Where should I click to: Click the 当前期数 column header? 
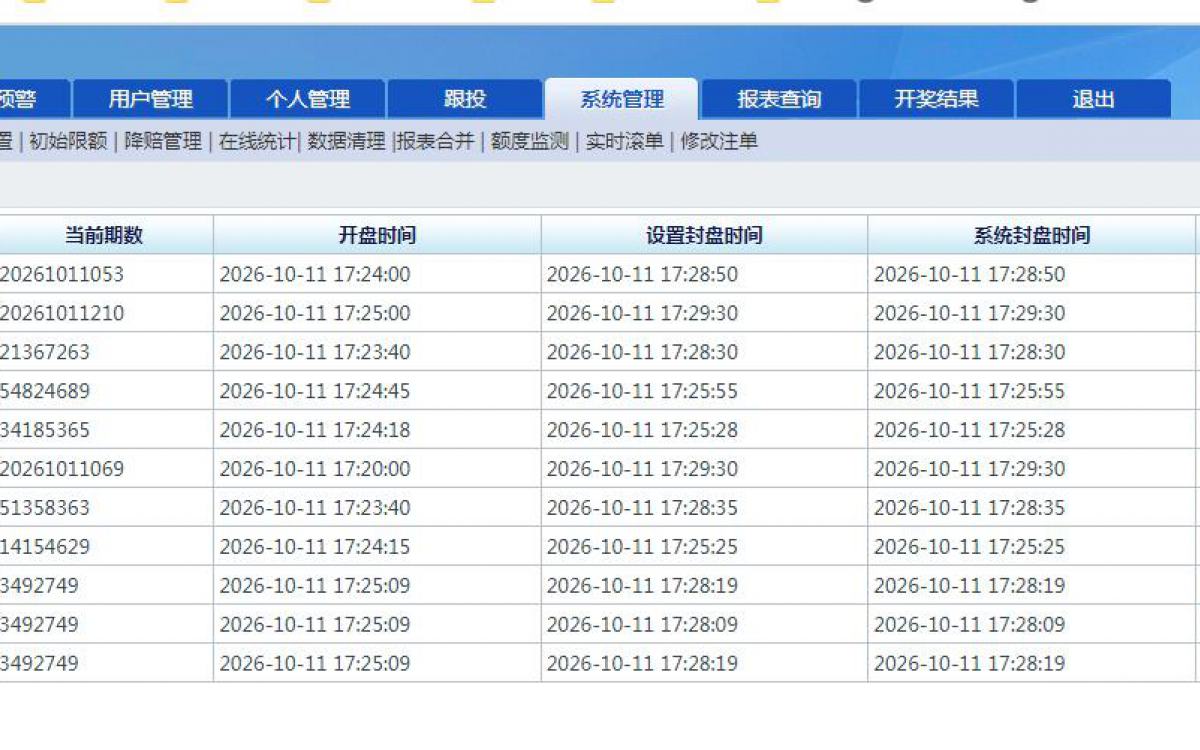coord(104,235)
